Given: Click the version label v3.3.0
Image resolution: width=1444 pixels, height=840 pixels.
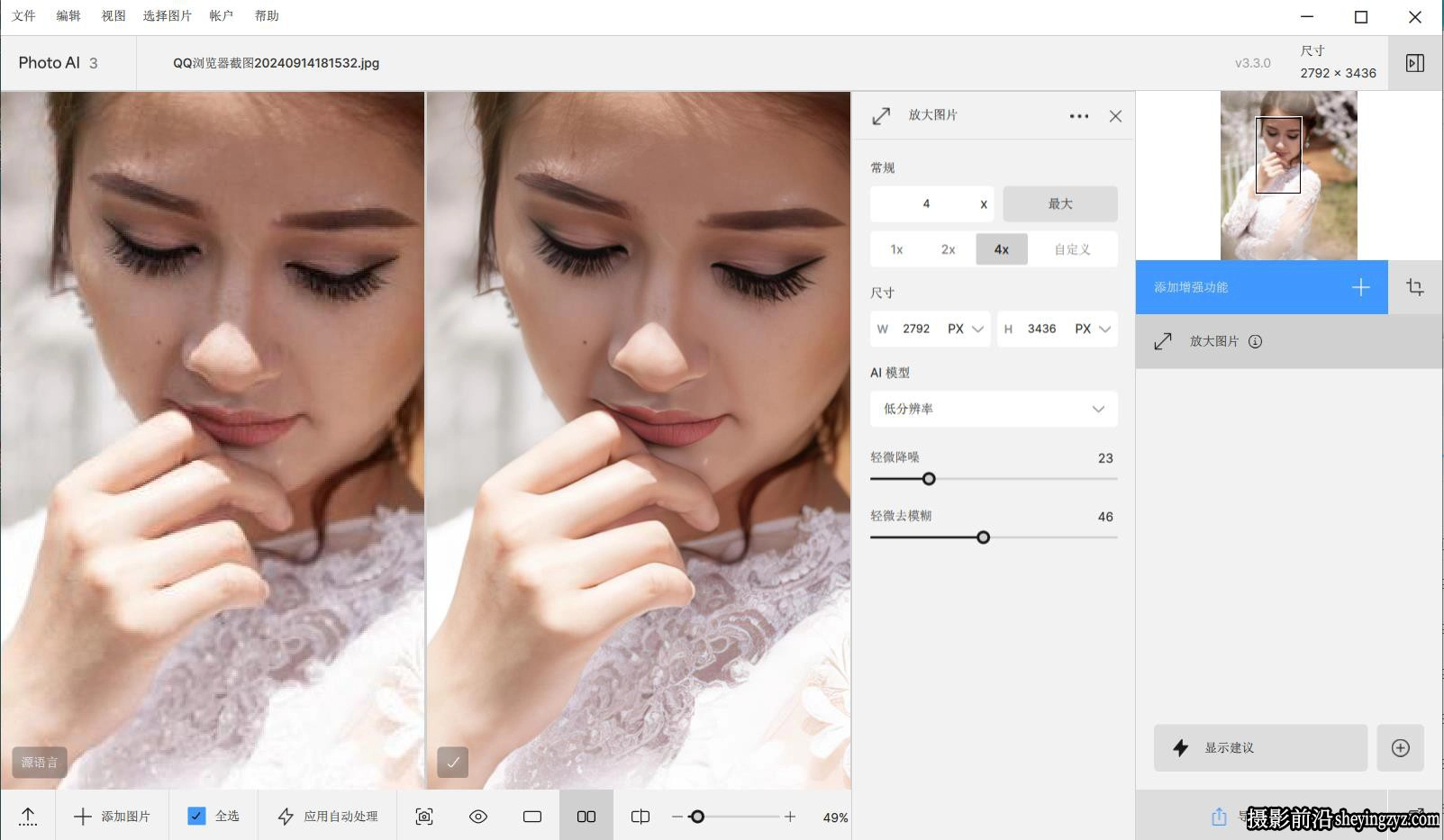Looking at the screenshot, I should coord(1253,63).
